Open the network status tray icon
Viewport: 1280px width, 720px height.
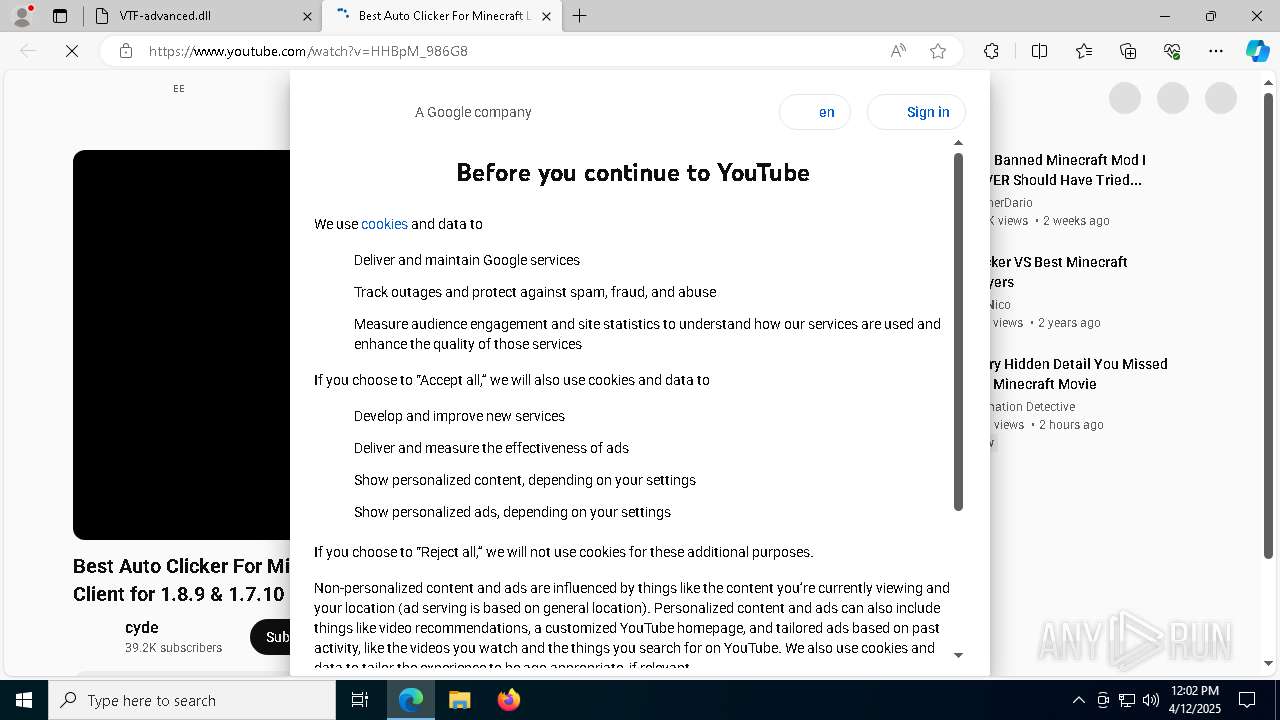(1127, 700)
